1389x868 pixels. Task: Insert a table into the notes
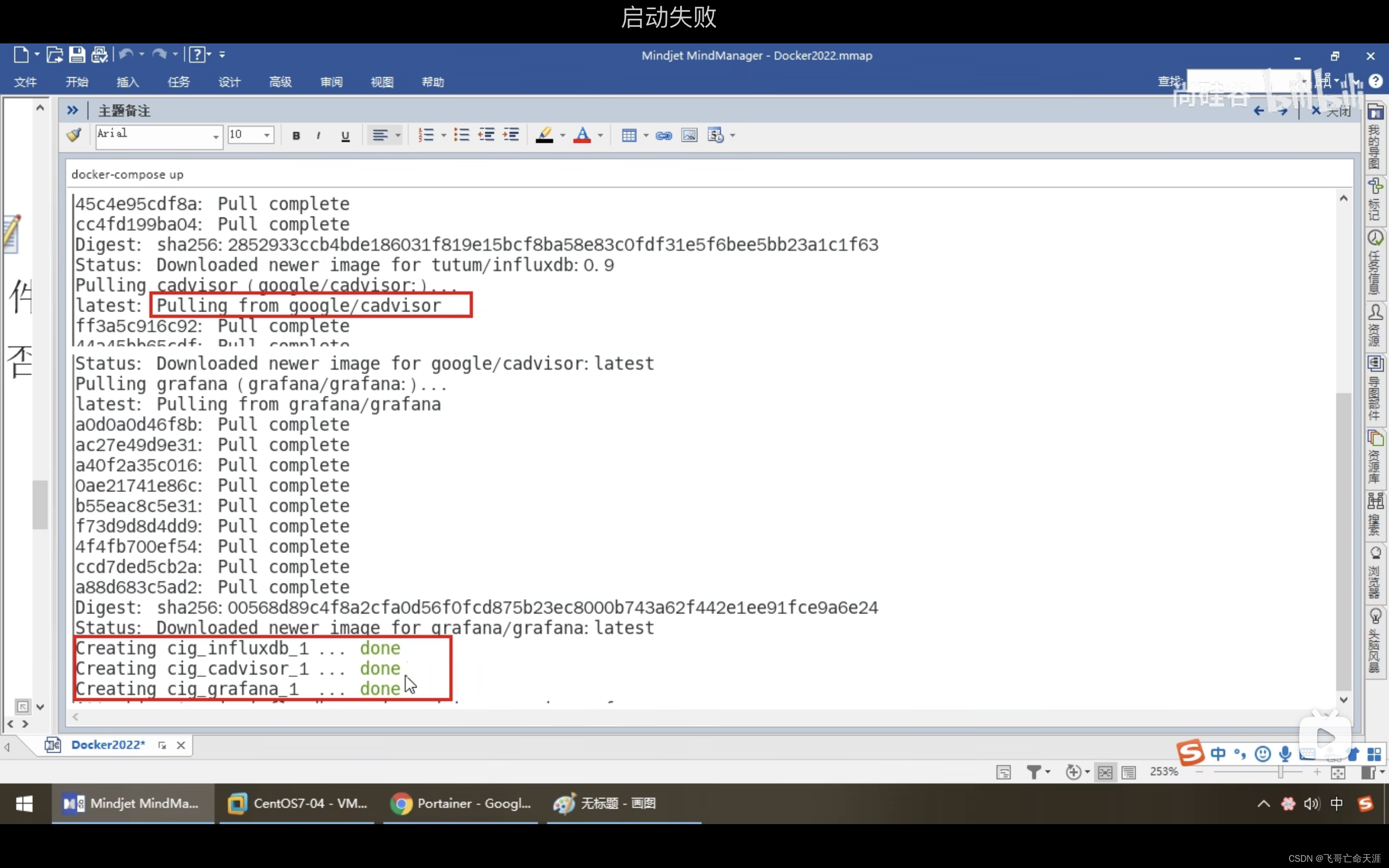629,136
